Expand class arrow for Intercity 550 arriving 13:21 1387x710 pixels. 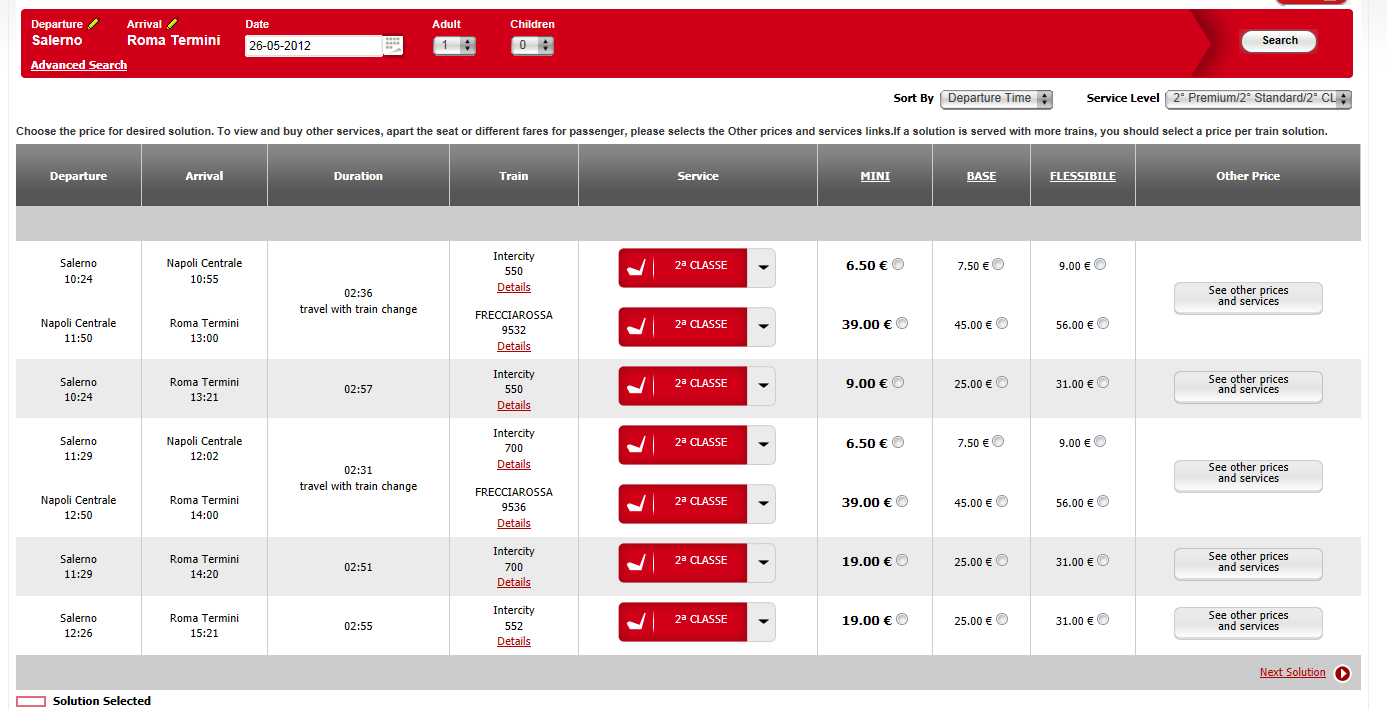click(762, 385)
